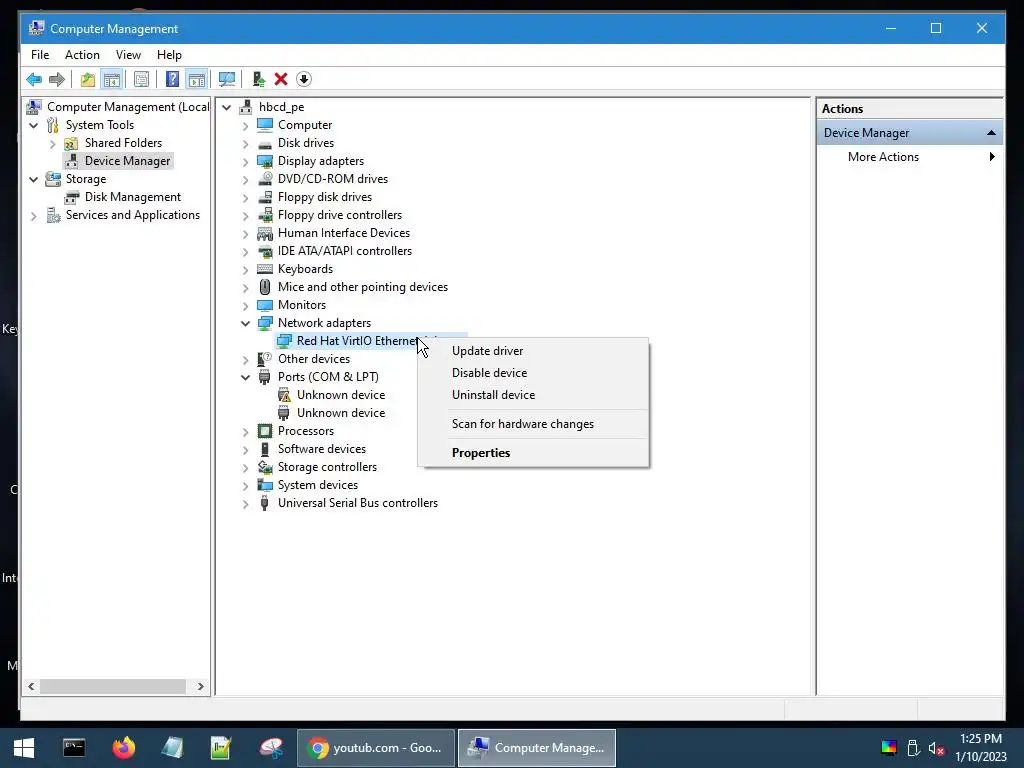Click the Storage controllers icon

coord(265,467)
